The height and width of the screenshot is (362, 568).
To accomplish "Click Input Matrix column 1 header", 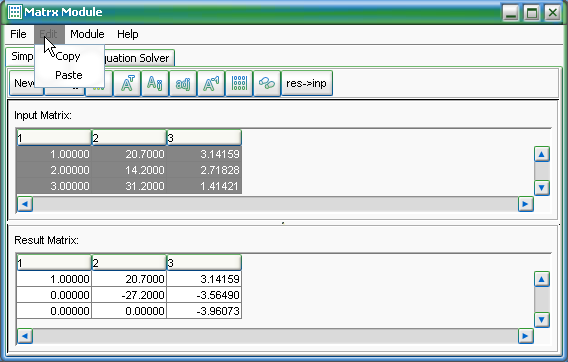I will (x=54, y=138).
